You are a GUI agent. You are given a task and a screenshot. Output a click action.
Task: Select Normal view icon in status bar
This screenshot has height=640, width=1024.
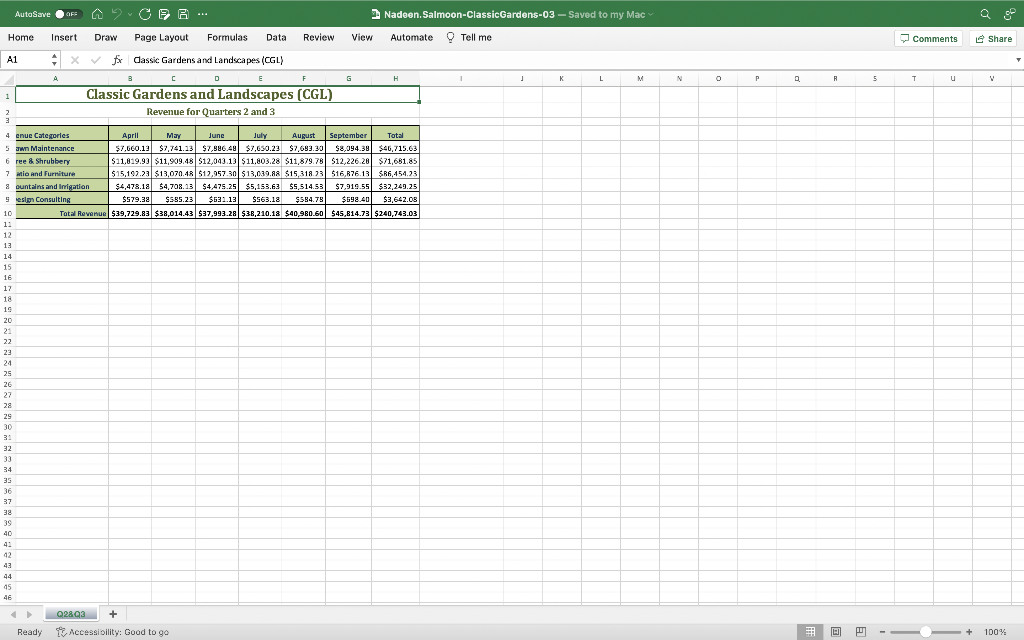point(810,632)
